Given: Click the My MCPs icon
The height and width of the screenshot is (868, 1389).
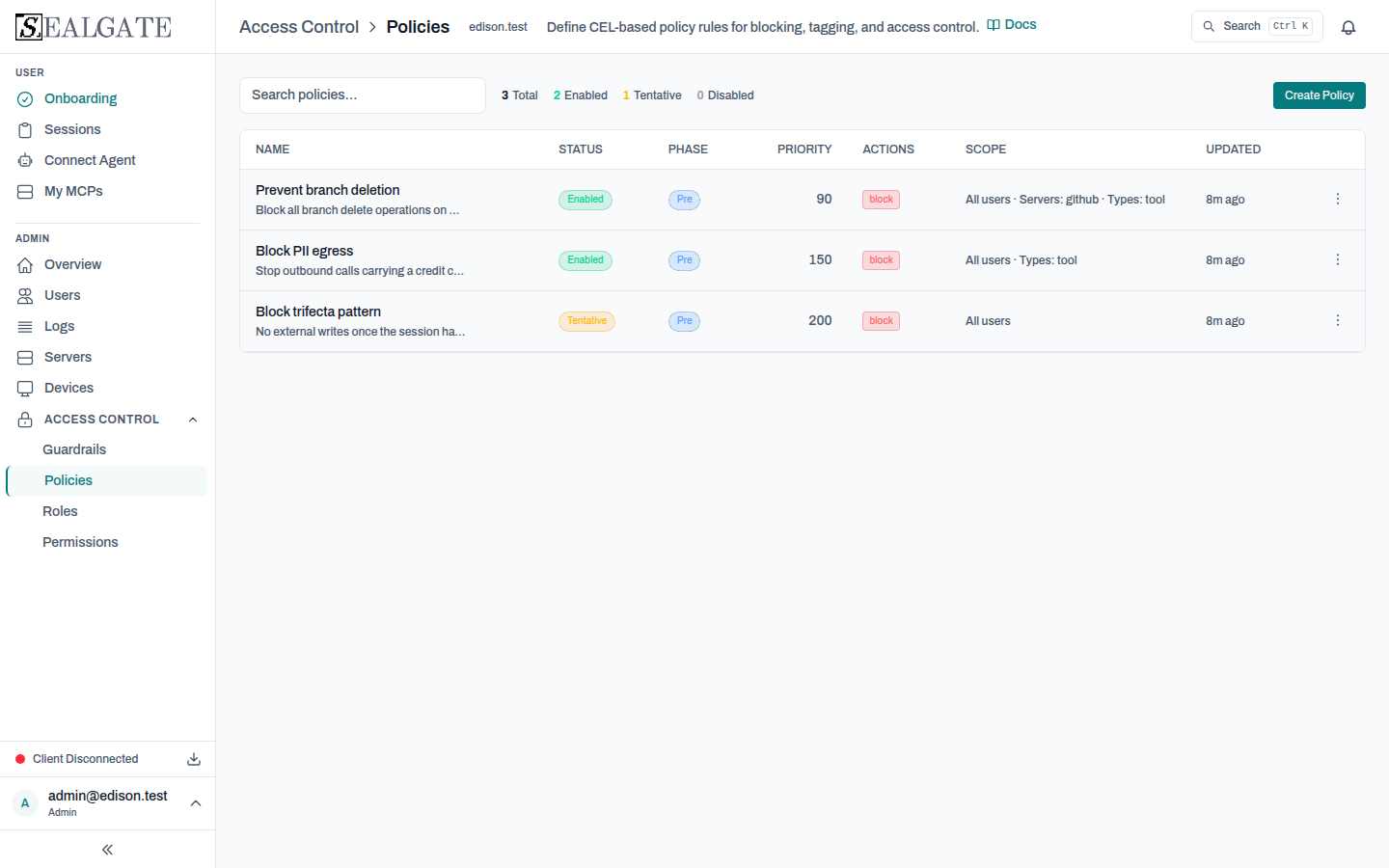Looking at the screenshot, I should pos(25,191).
